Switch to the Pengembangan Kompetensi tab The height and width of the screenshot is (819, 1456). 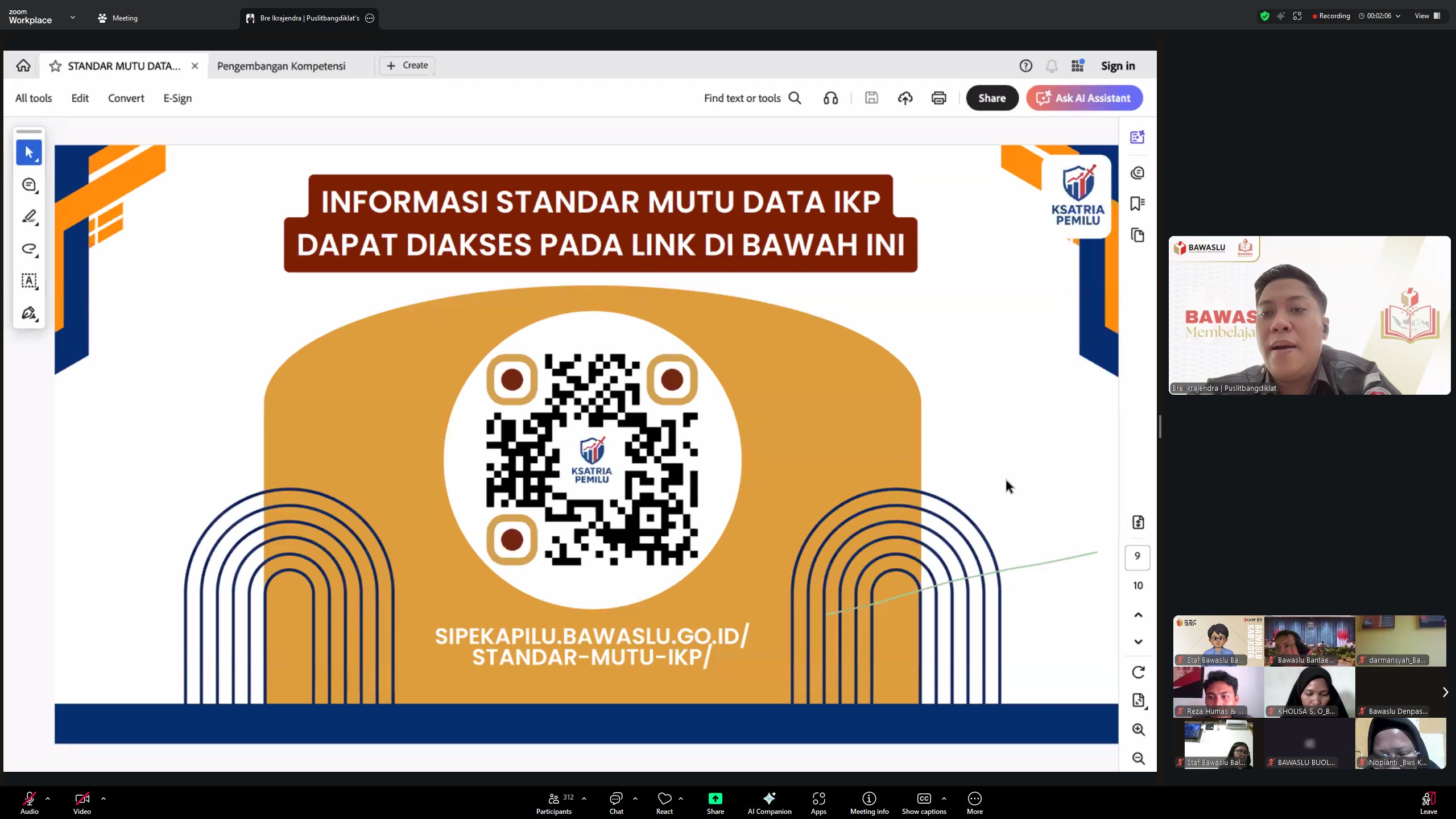pyautogui.click(x=281, y=65)
